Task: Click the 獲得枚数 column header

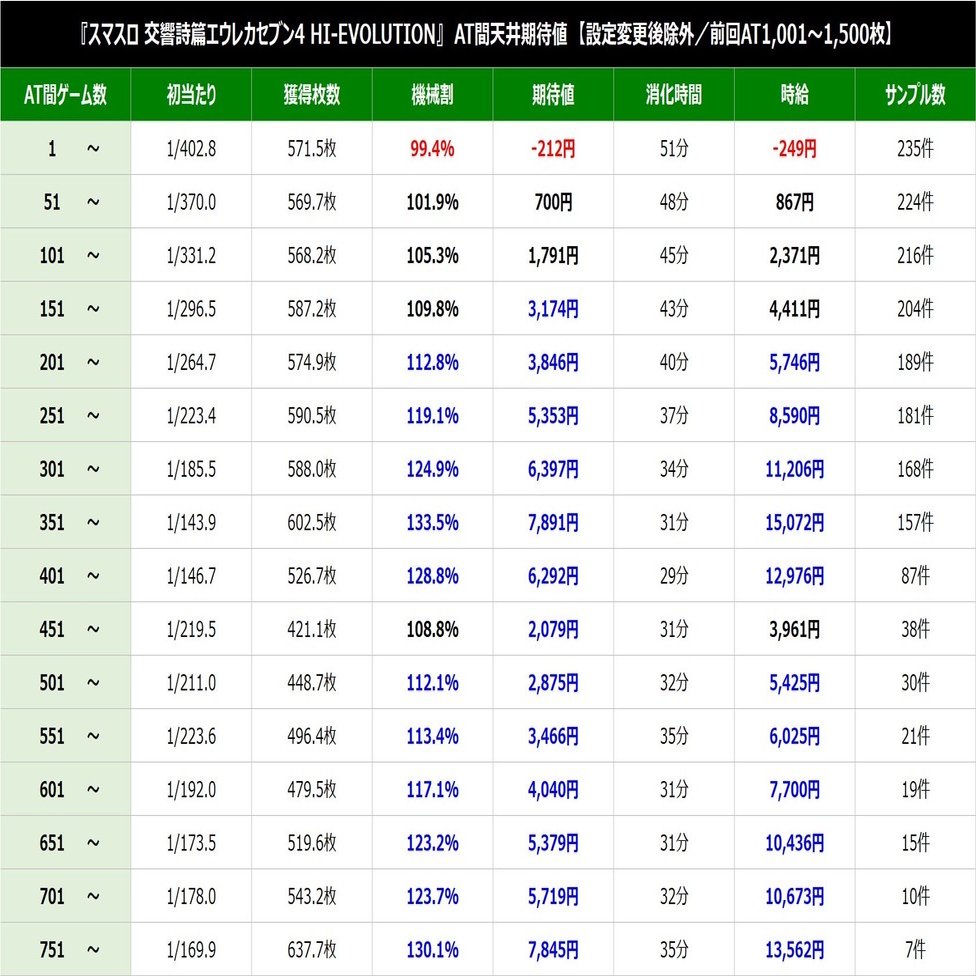Action: [312, 95]
